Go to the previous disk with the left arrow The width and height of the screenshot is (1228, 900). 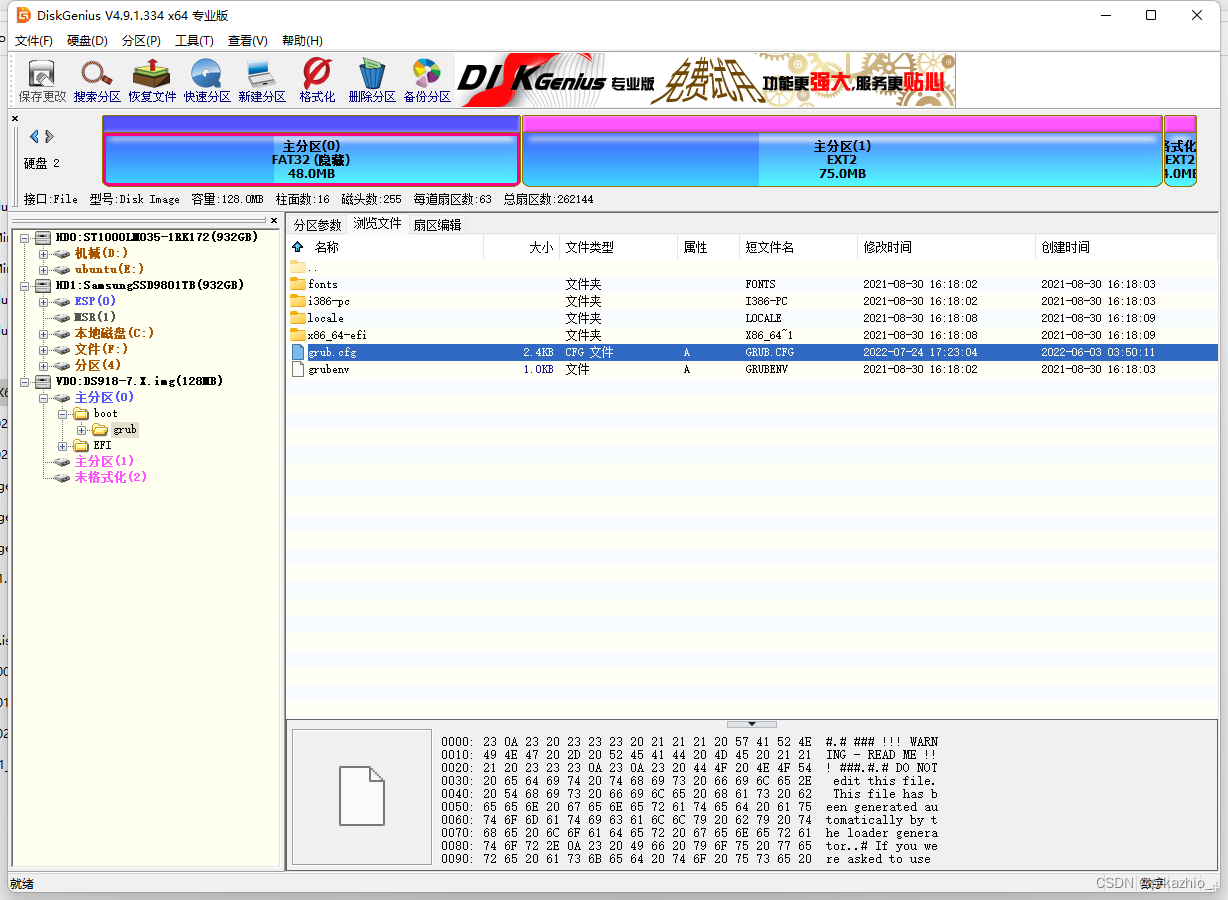34,136
